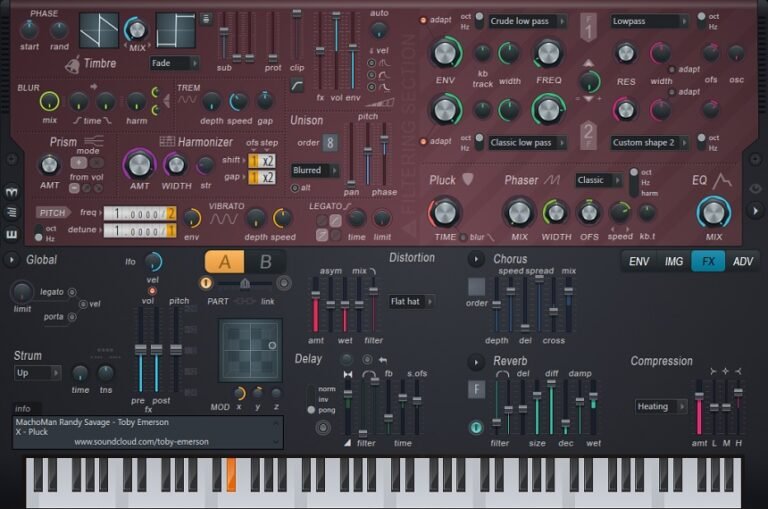Expand the Global section arrow
Viewport: 768px width, 509px height.
tap(11, 260)
